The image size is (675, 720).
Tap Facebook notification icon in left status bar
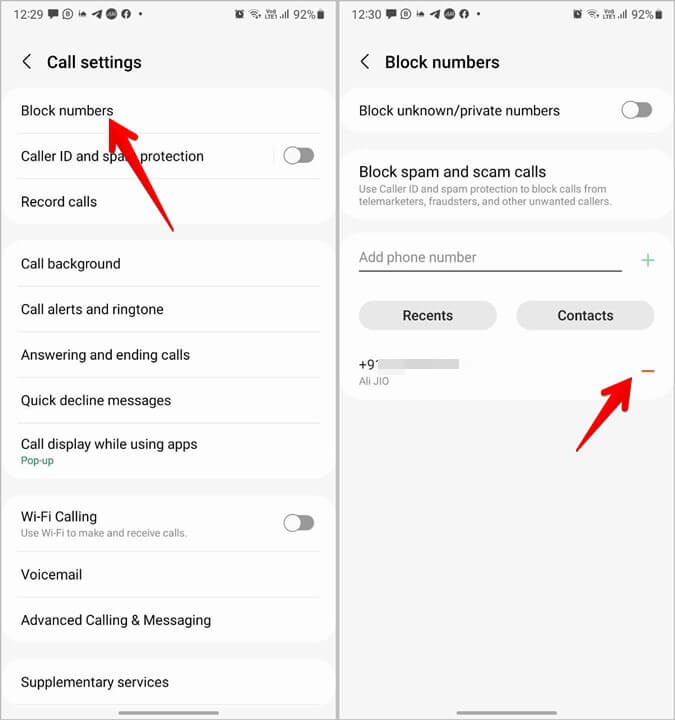(x=126, y=14)
